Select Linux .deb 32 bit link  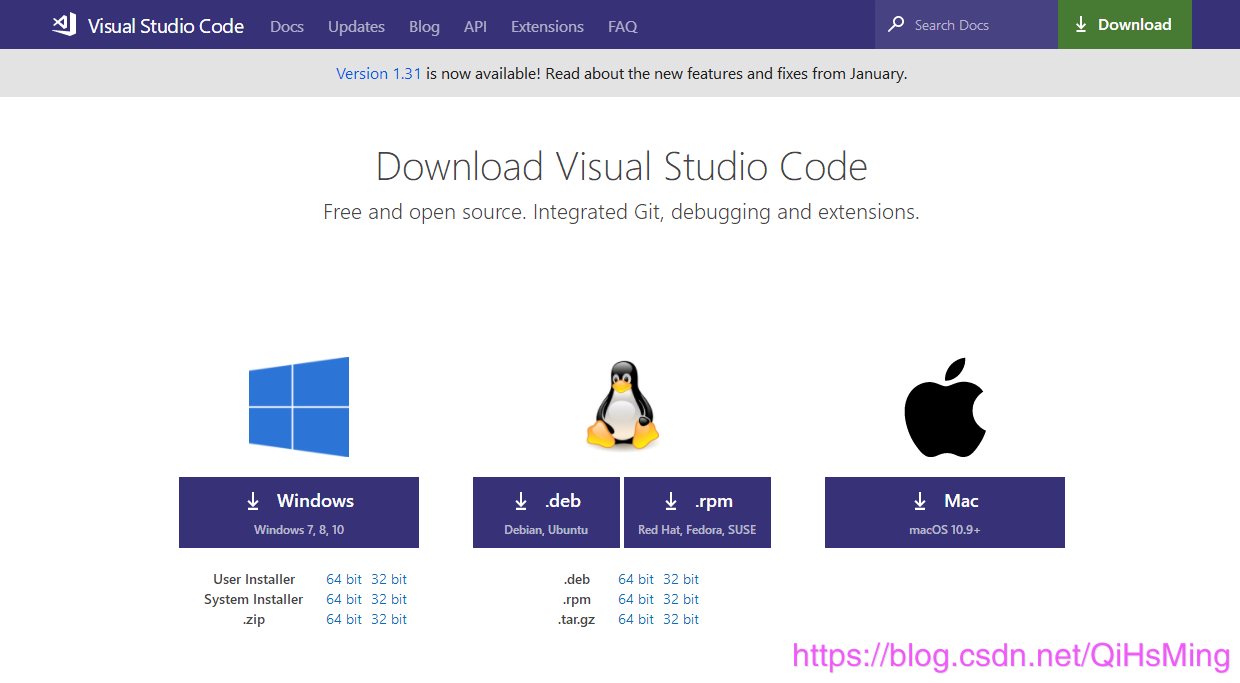tap(681, 579)
